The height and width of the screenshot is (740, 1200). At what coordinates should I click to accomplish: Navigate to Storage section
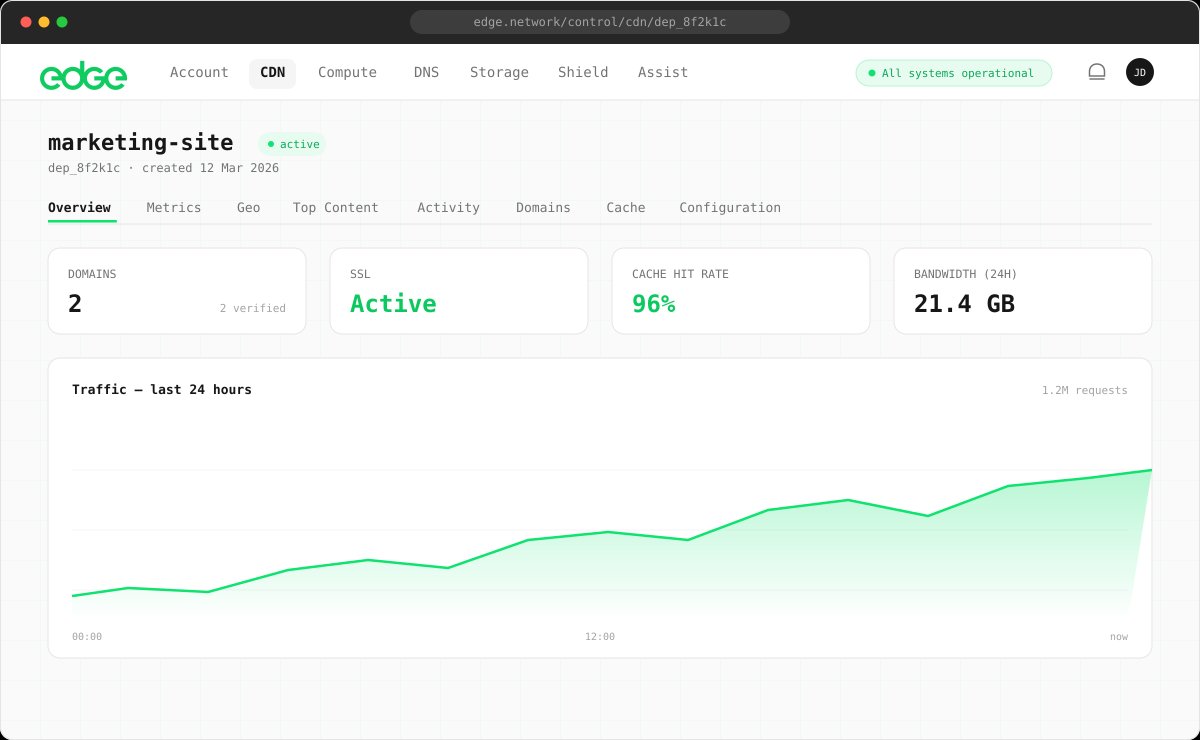pos(499,72)
